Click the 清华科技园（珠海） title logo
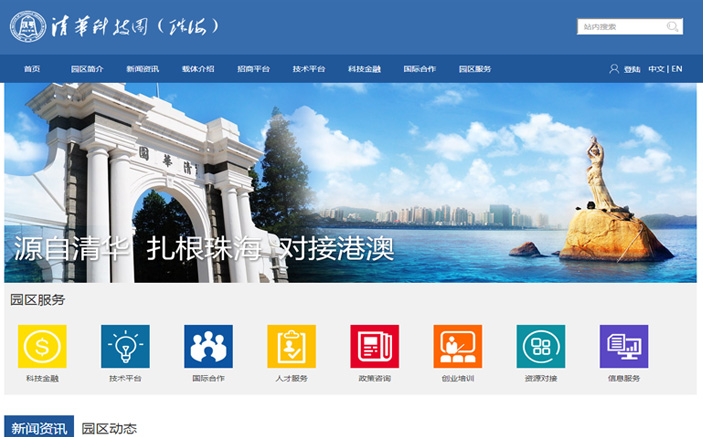Viewport: 703px width, 437px height. tap(135, 27)
